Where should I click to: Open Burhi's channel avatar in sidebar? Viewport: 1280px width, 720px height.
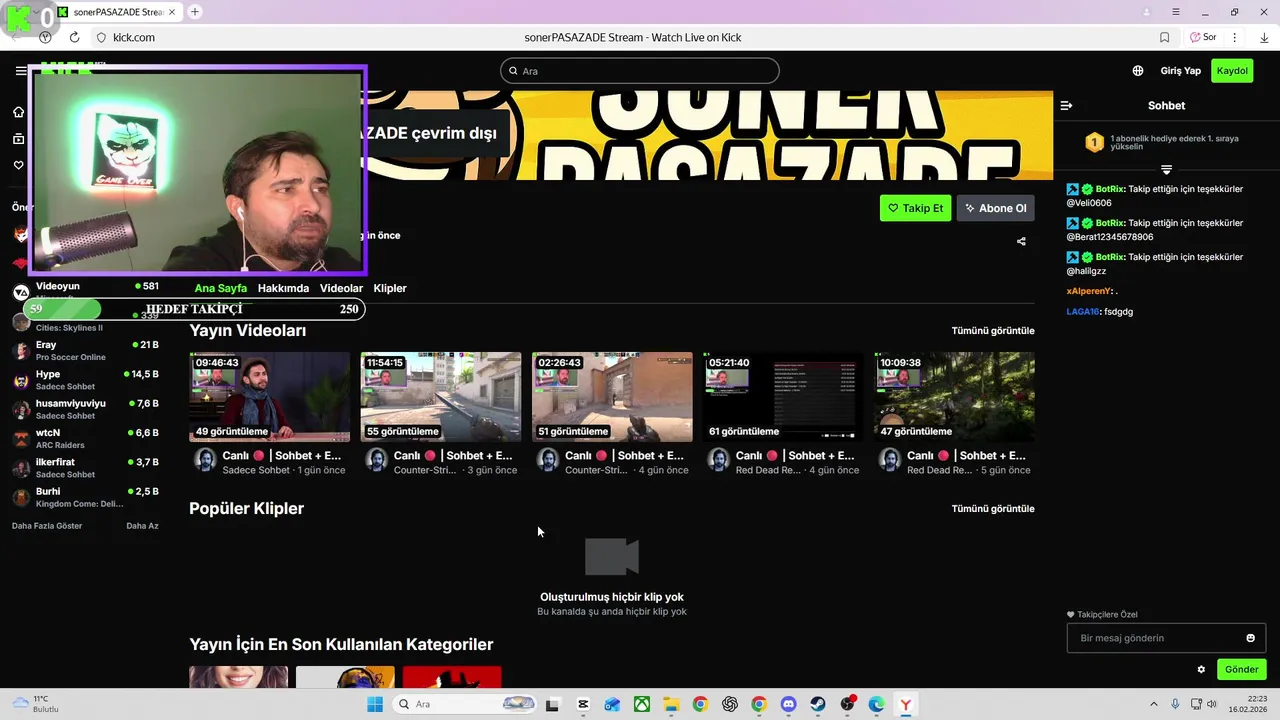21,497
